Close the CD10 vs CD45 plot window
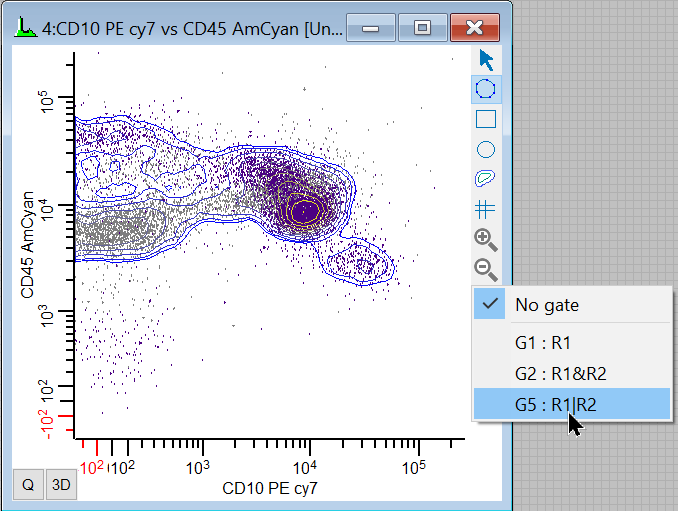 (474, 27)
